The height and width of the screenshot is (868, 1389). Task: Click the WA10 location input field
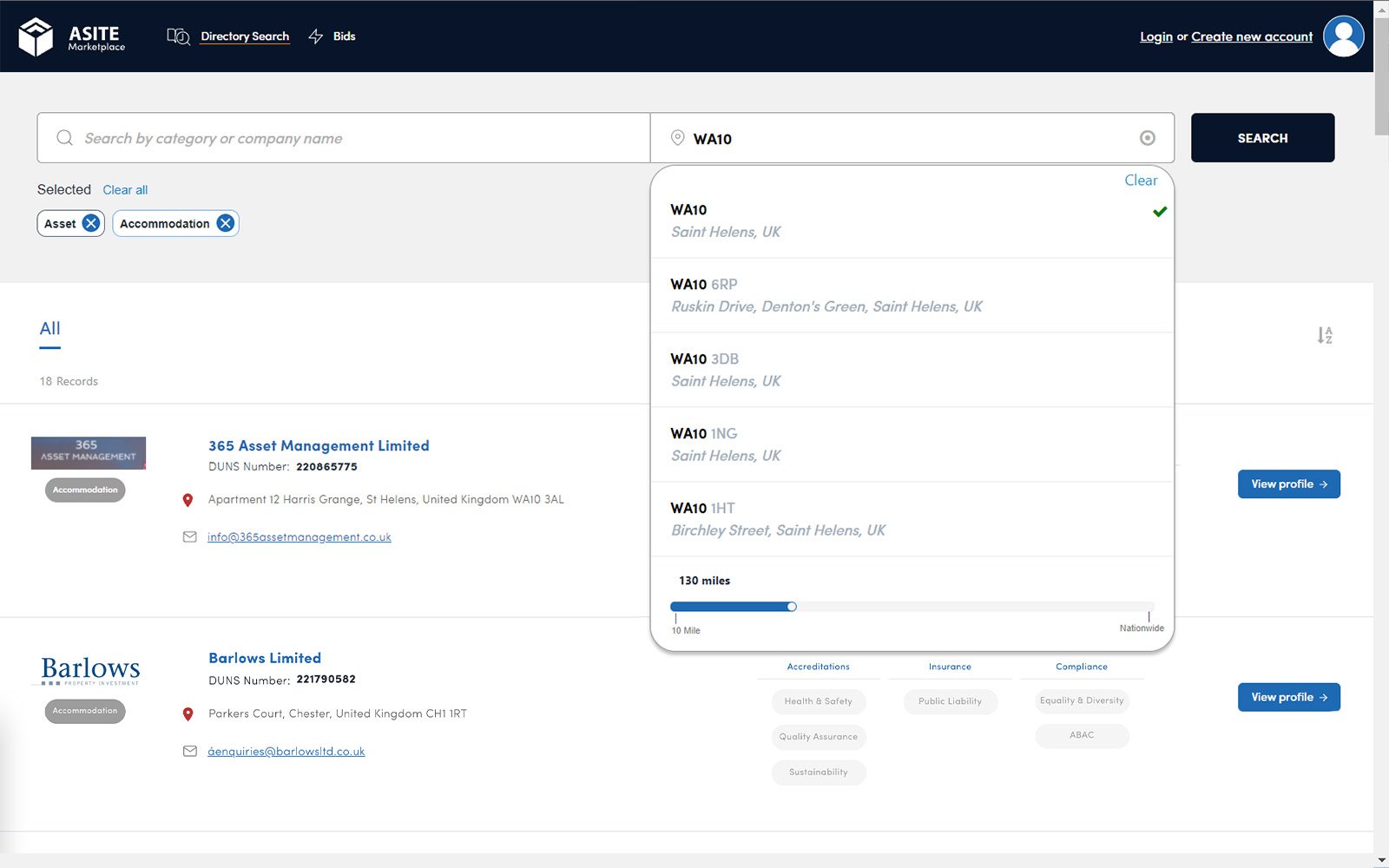click(912, 138)
